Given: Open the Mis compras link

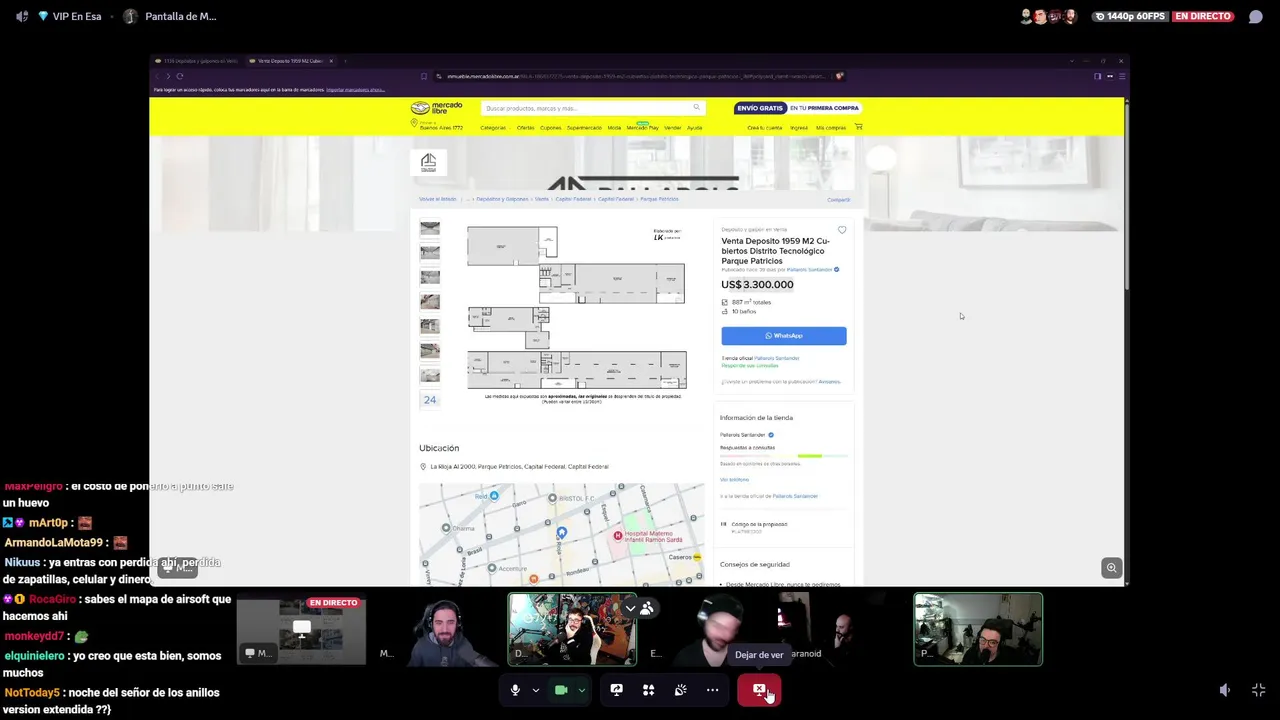Looking at the screenshot, I should click(x=831, y=128).
